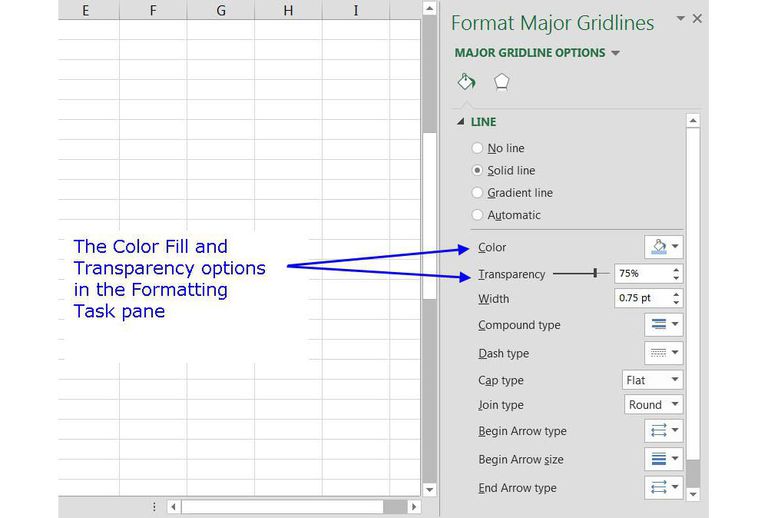The image size is (768, 518).
Task: Close the Format Major Gridlines pane
Action: [697, 19]
